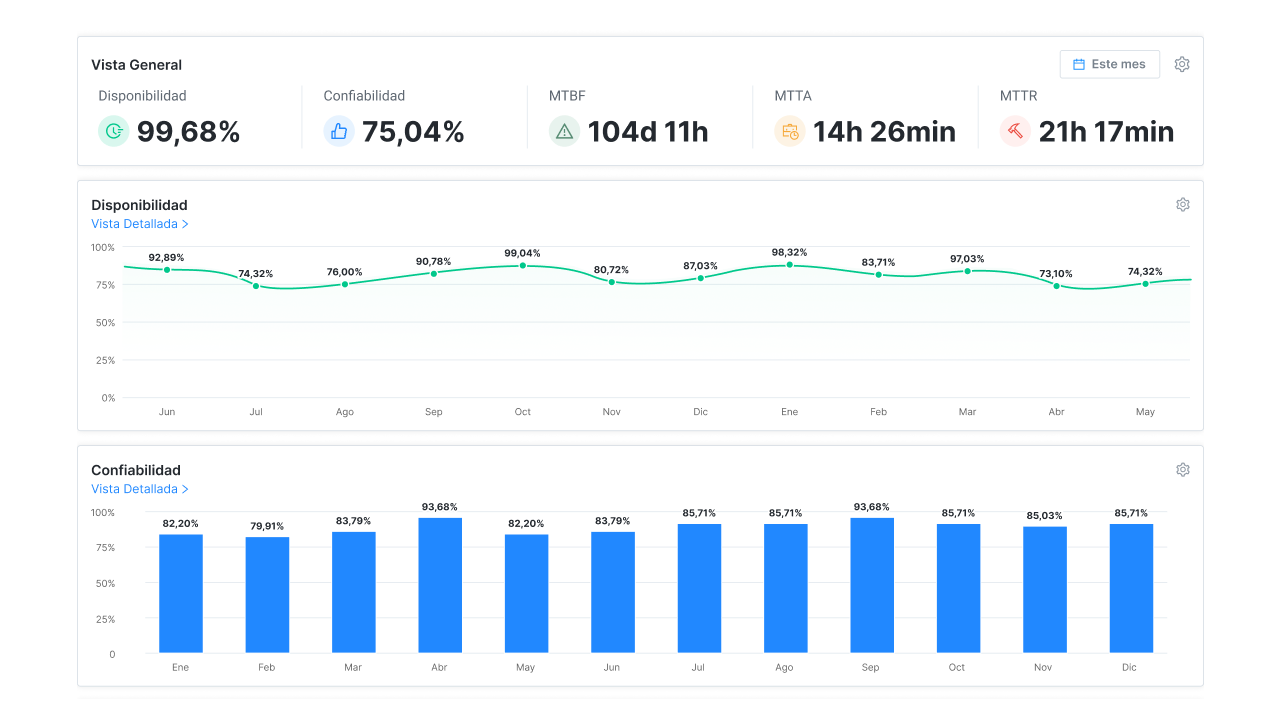The image size is (1280, 720).
Task: Click the Nov data point 80,72%
Action: (x=612, y=282)
